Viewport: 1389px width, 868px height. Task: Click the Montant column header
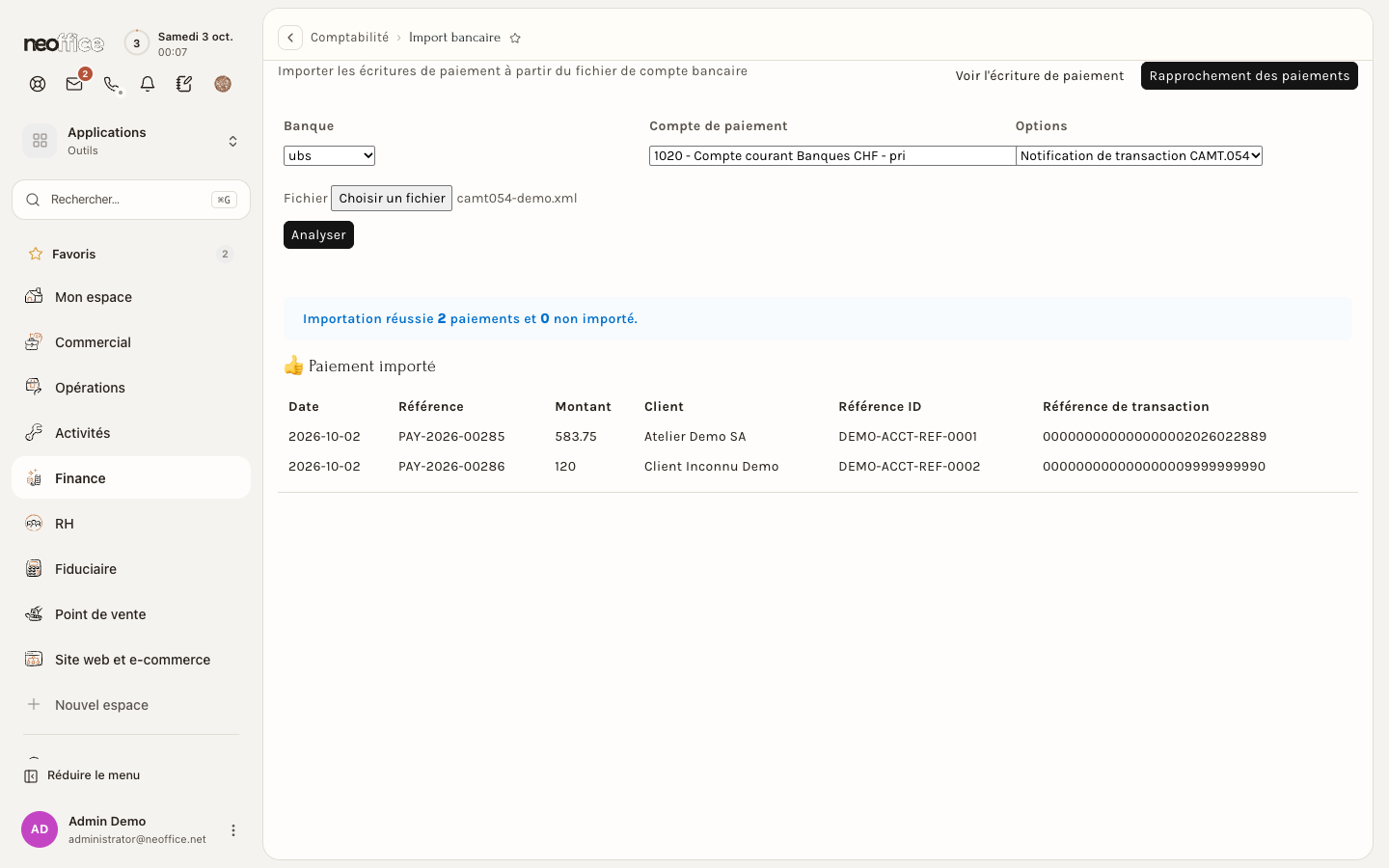[583, 407]
